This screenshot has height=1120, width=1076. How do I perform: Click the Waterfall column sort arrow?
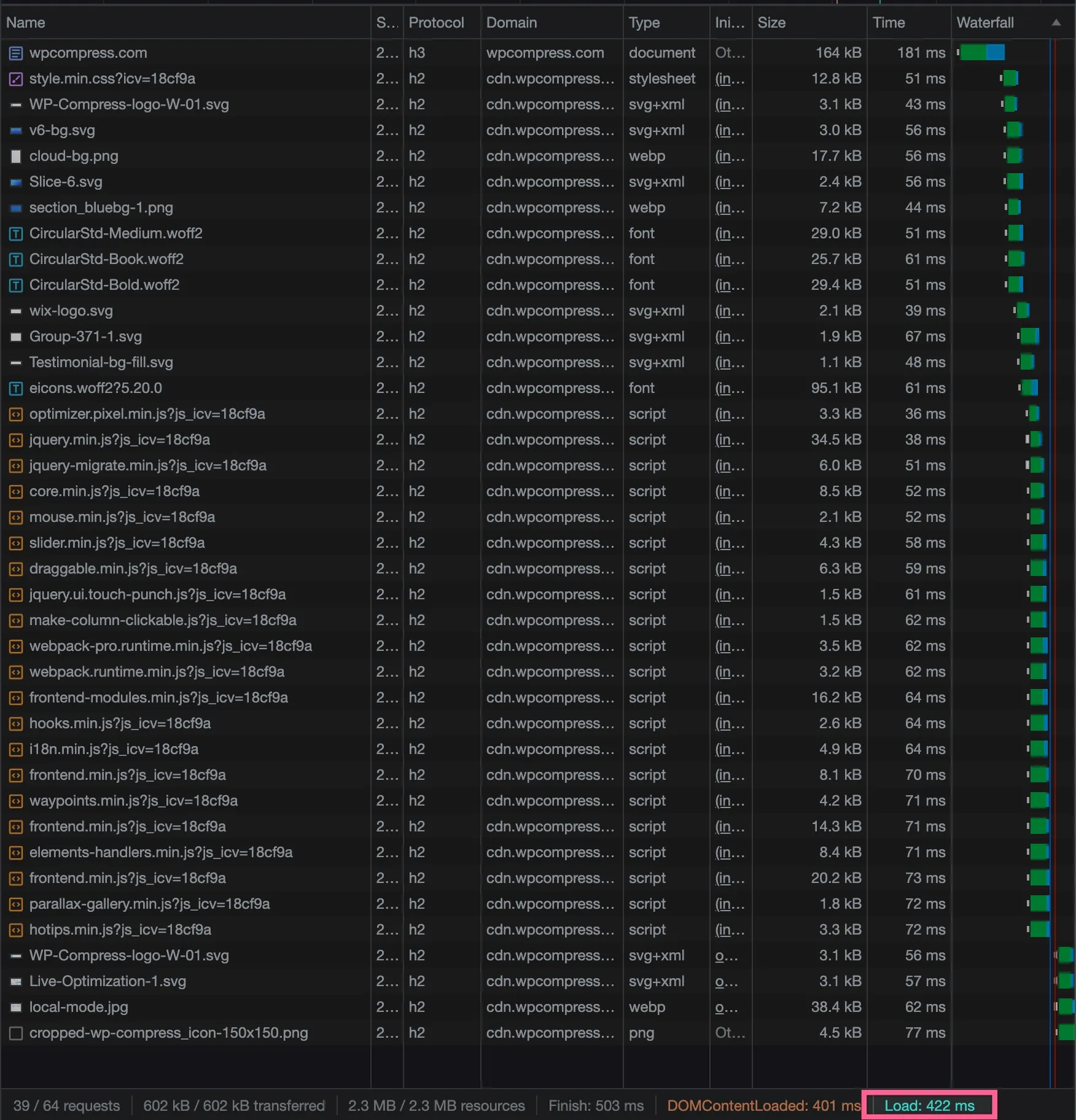(1056, 23)
